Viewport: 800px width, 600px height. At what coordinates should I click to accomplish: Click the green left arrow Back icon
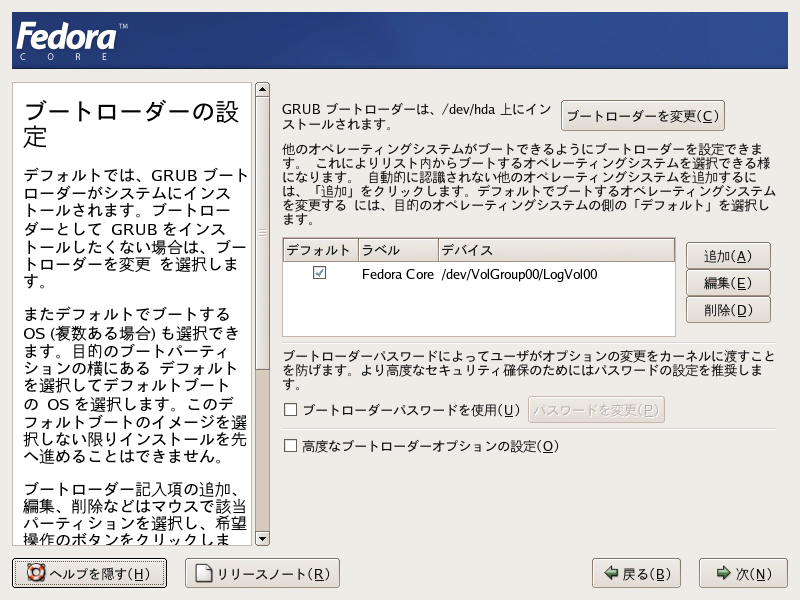click(x=611, y=573)
